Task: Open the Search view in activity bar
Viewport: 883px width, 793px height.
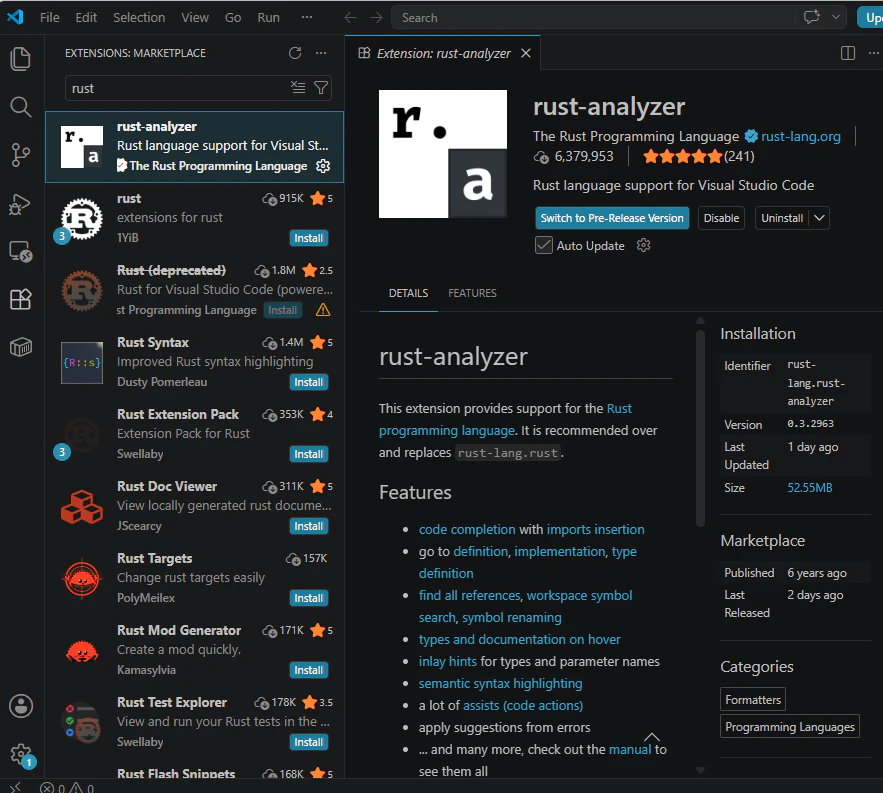Action: tap(21, 107)
